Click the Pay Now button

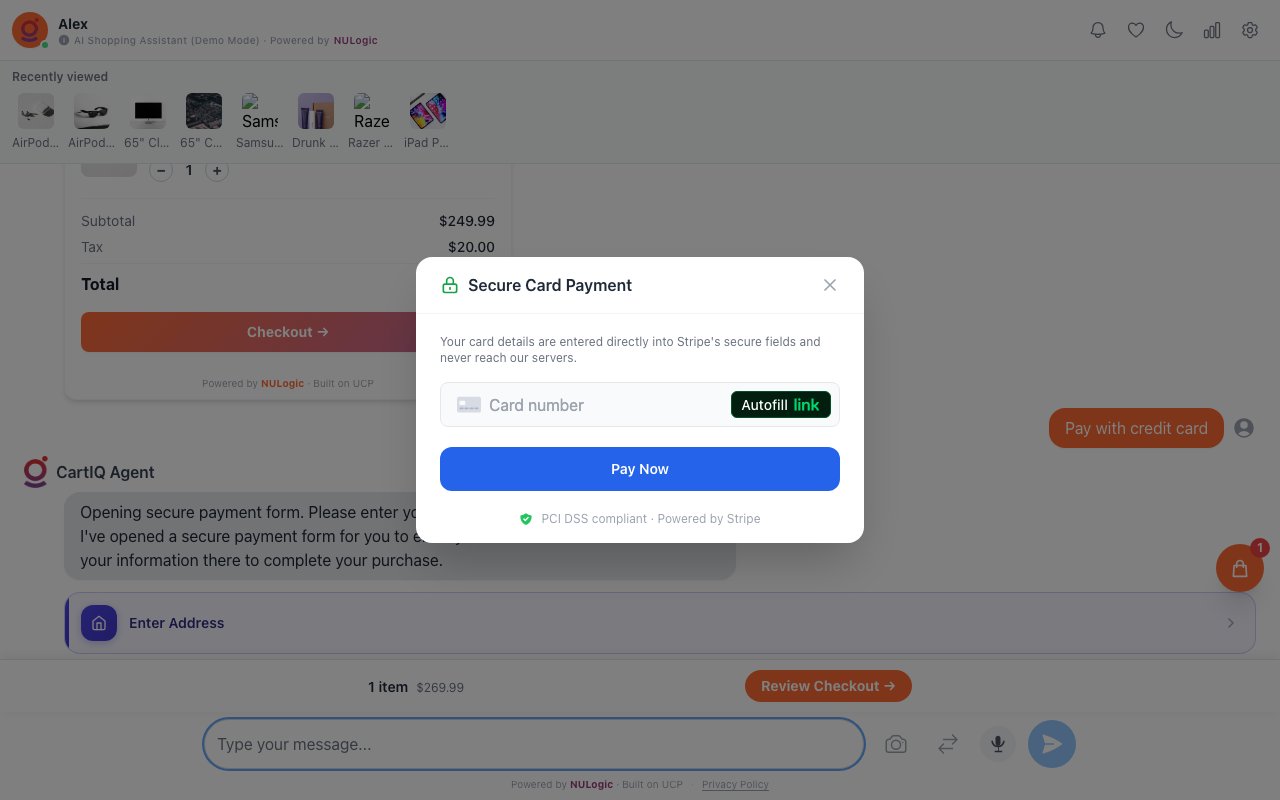coord(640,469)
